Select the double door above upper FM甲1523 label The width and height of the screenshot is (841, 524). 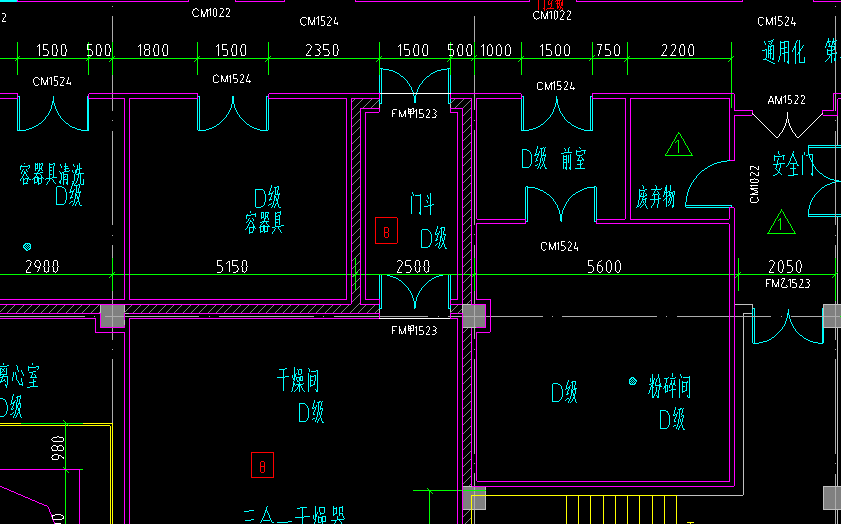(415, 85)
